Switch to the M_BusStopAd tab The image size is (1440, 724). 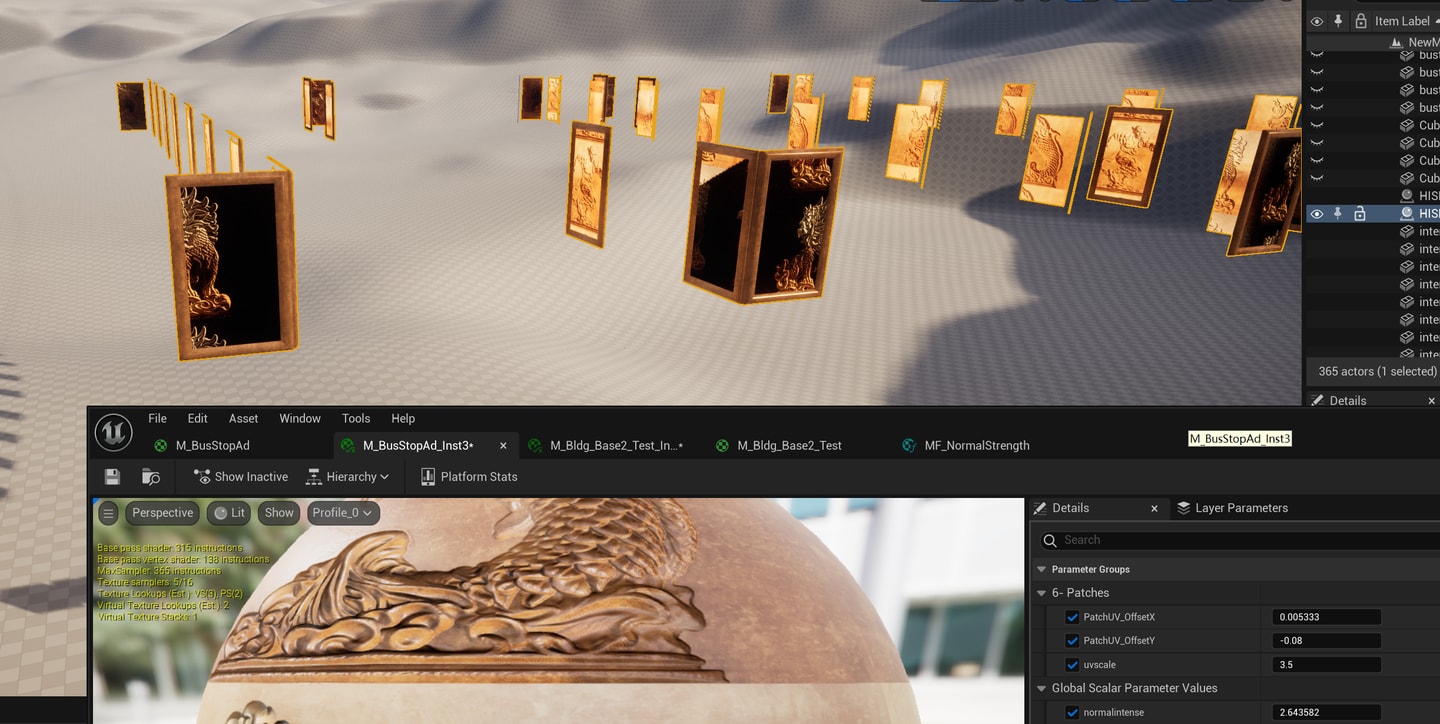coord(212,446)
